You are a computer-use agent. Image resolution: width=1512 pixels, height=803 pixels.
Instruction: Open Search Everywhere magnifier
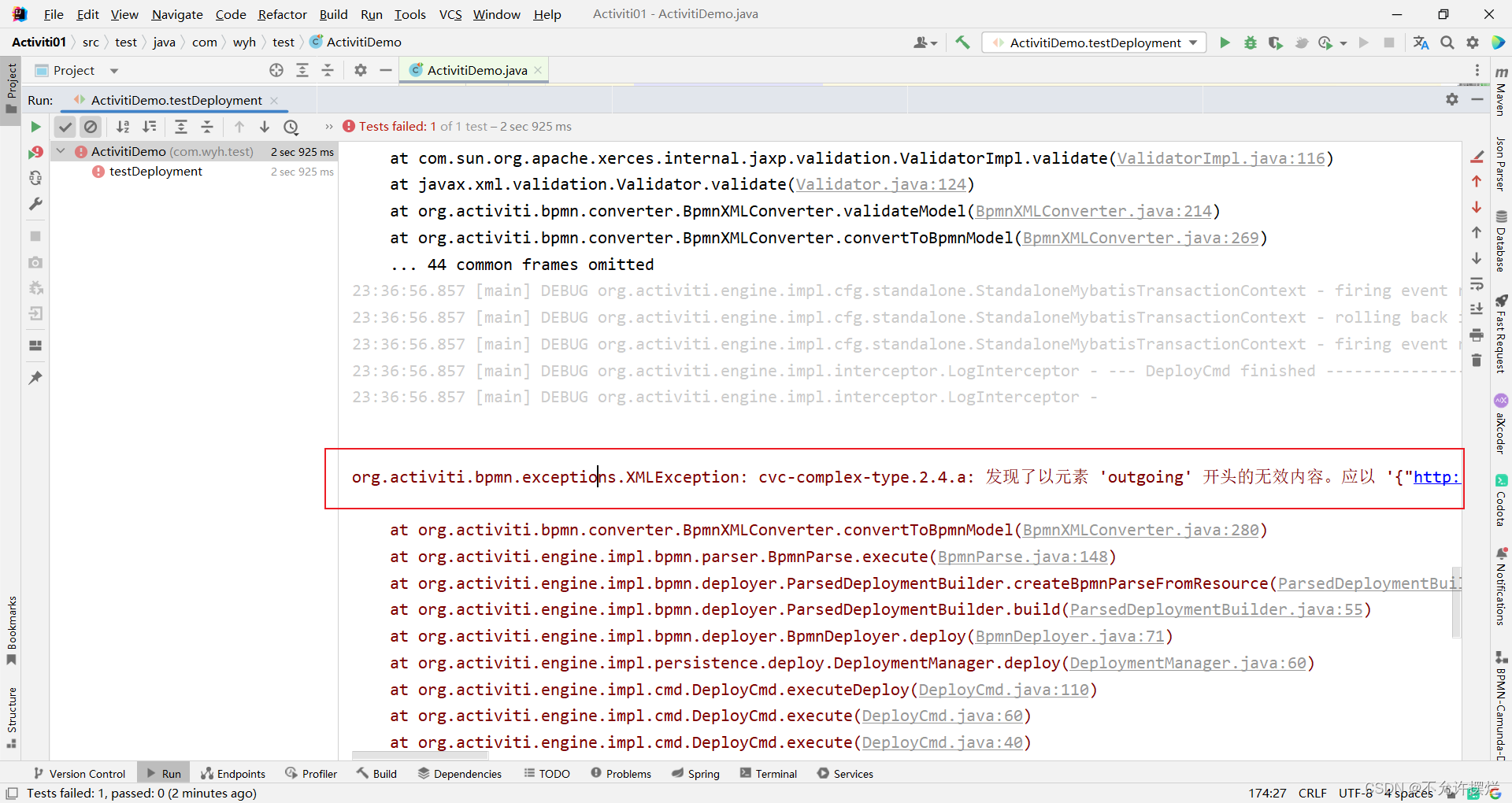tap(1447, 43)
